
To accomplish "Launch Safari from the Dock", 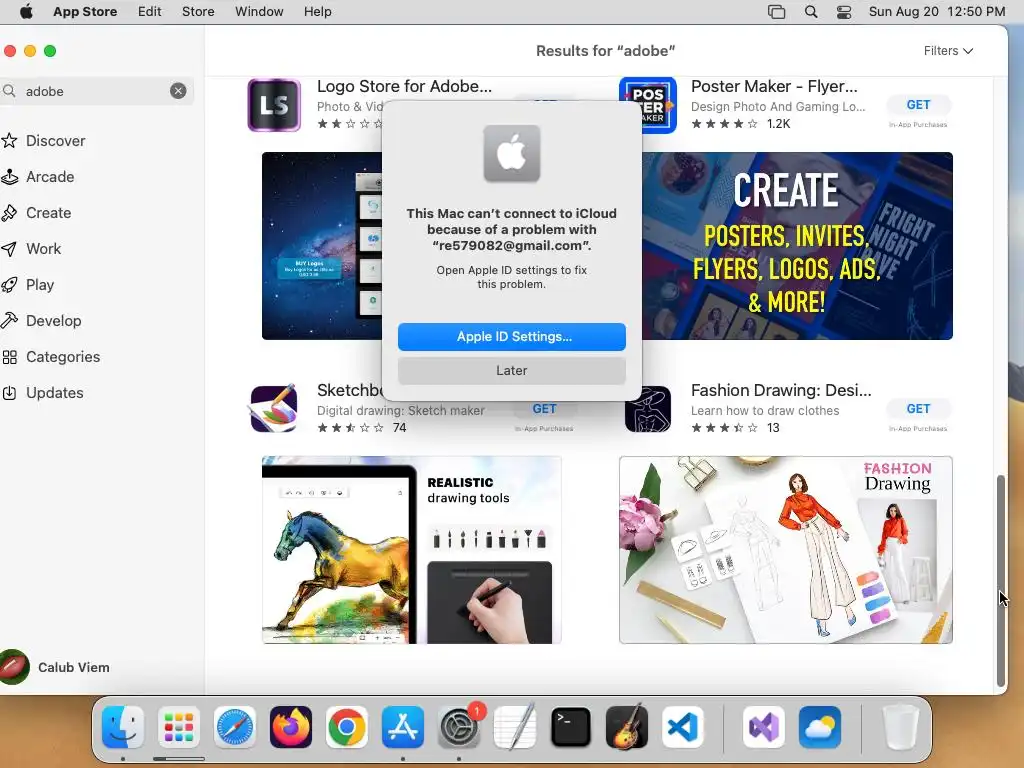I will pos(234,727).
